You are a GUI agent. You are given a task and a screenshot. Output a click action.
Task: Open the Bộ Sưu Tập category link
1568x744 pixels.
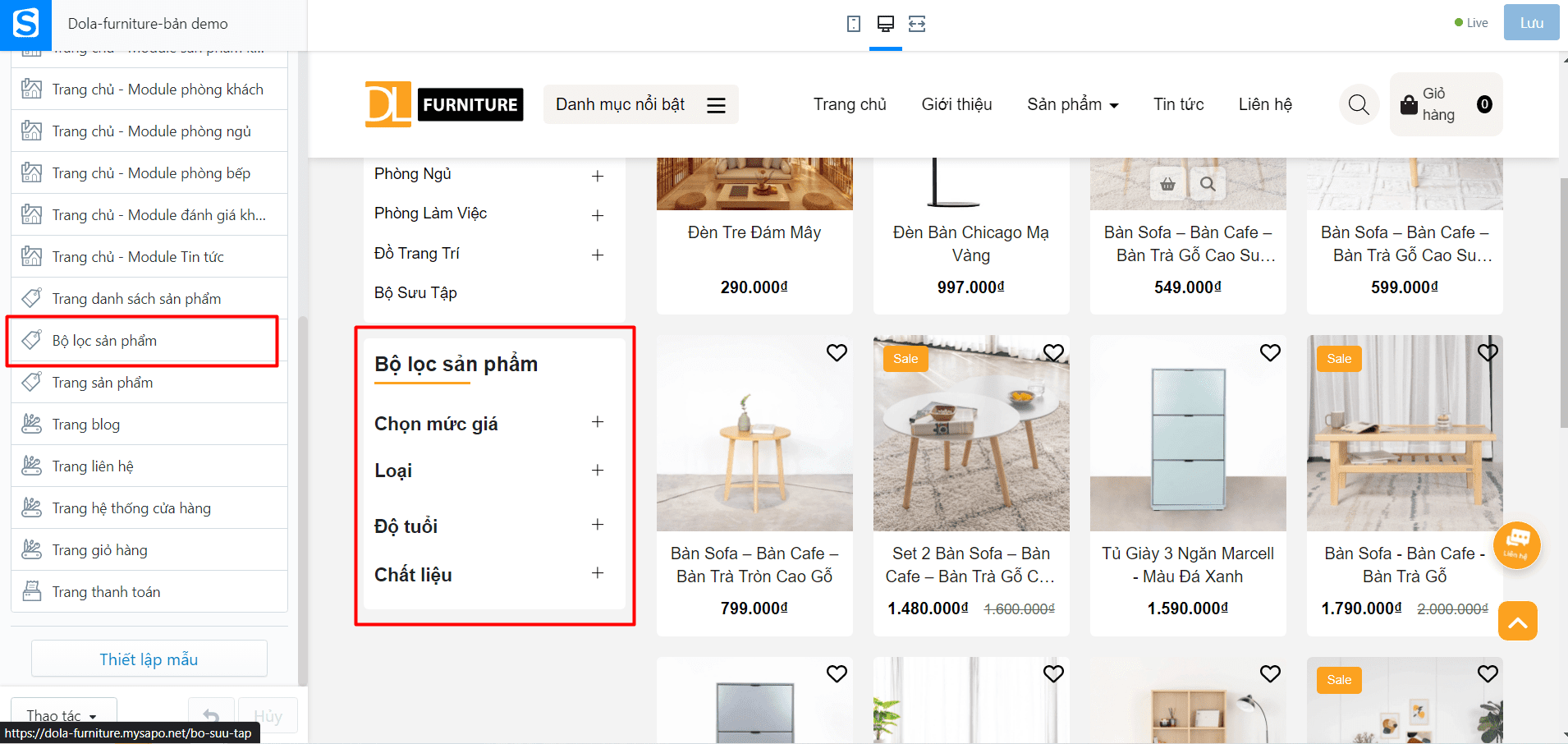pos(415,292)
